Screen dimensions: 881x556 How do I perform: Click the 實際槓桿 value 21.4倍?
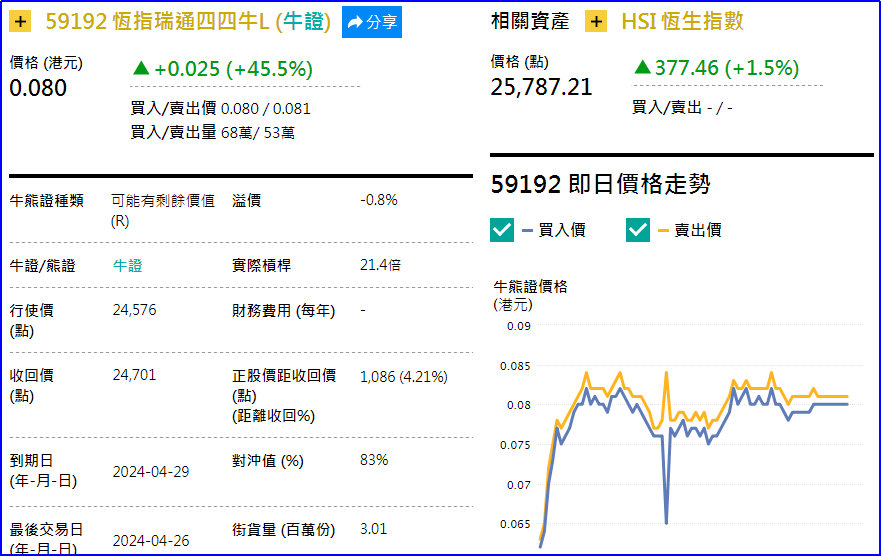pyautogui.click(x=380, y=265)
